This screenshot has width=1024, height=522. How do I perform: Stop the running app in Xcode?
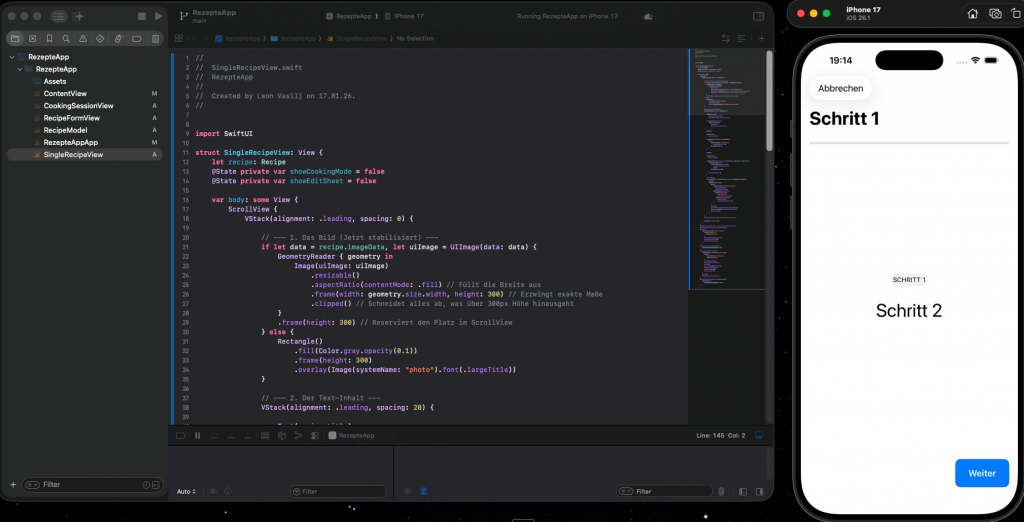(x=142, y=17)
